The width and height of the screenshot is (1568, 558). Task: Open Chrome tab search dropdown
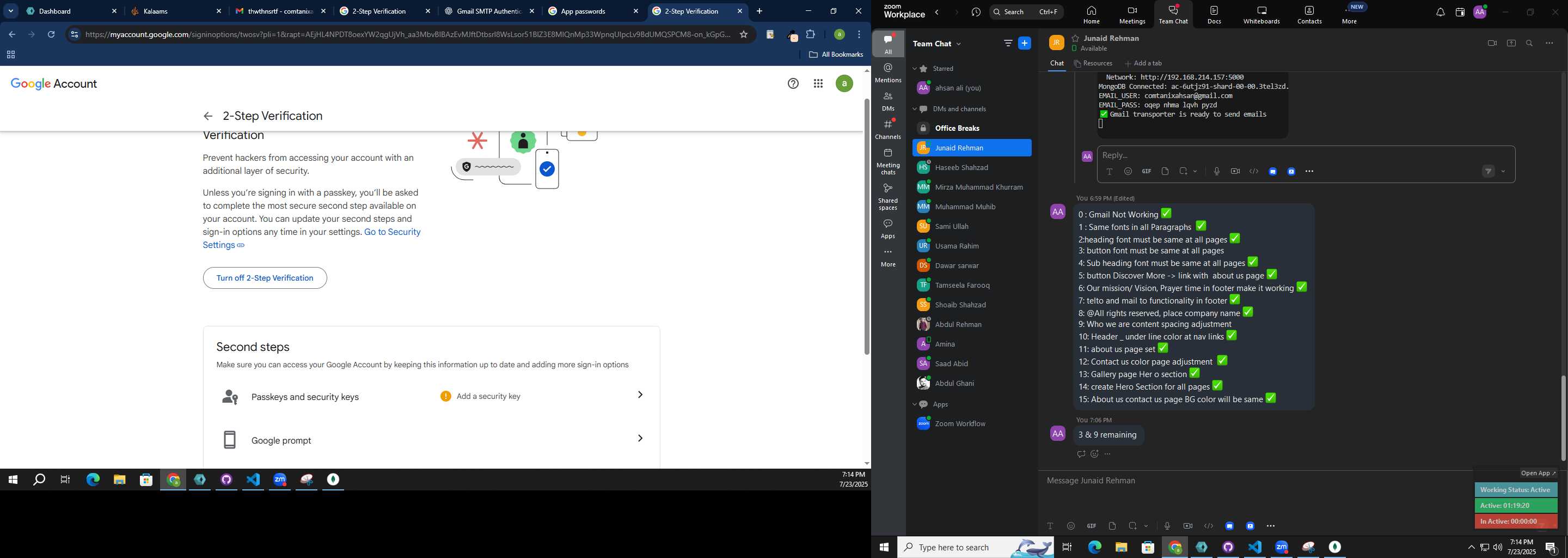[x=11, y=11]
